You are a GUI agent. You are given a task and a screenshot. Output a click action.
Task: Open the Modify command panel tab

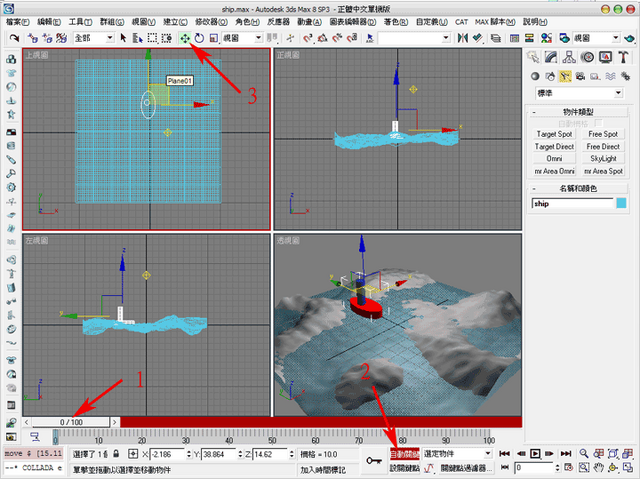coord(551,57)
